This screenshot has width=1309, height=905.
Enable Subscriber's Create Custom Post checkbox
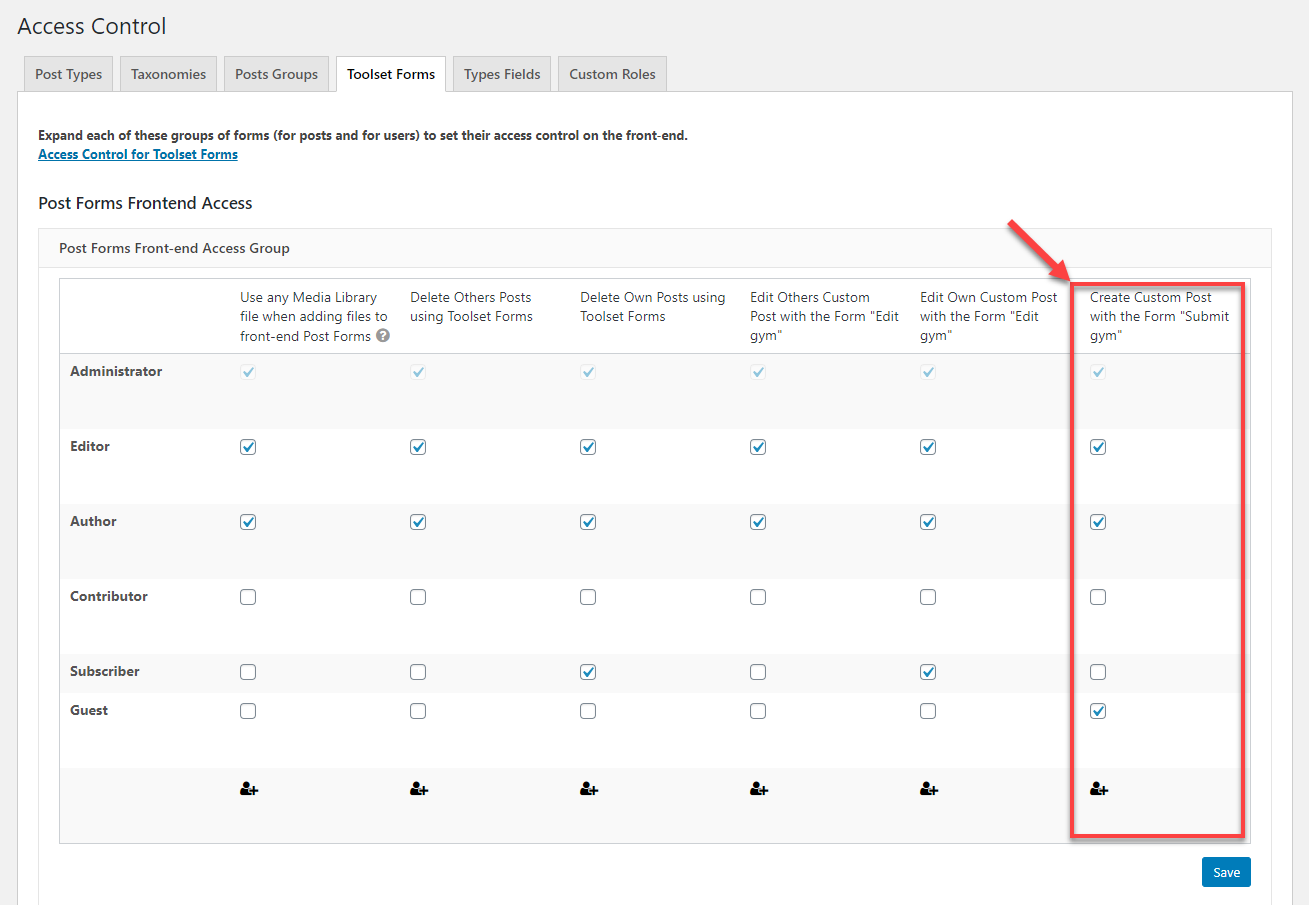click(1098, 671)
